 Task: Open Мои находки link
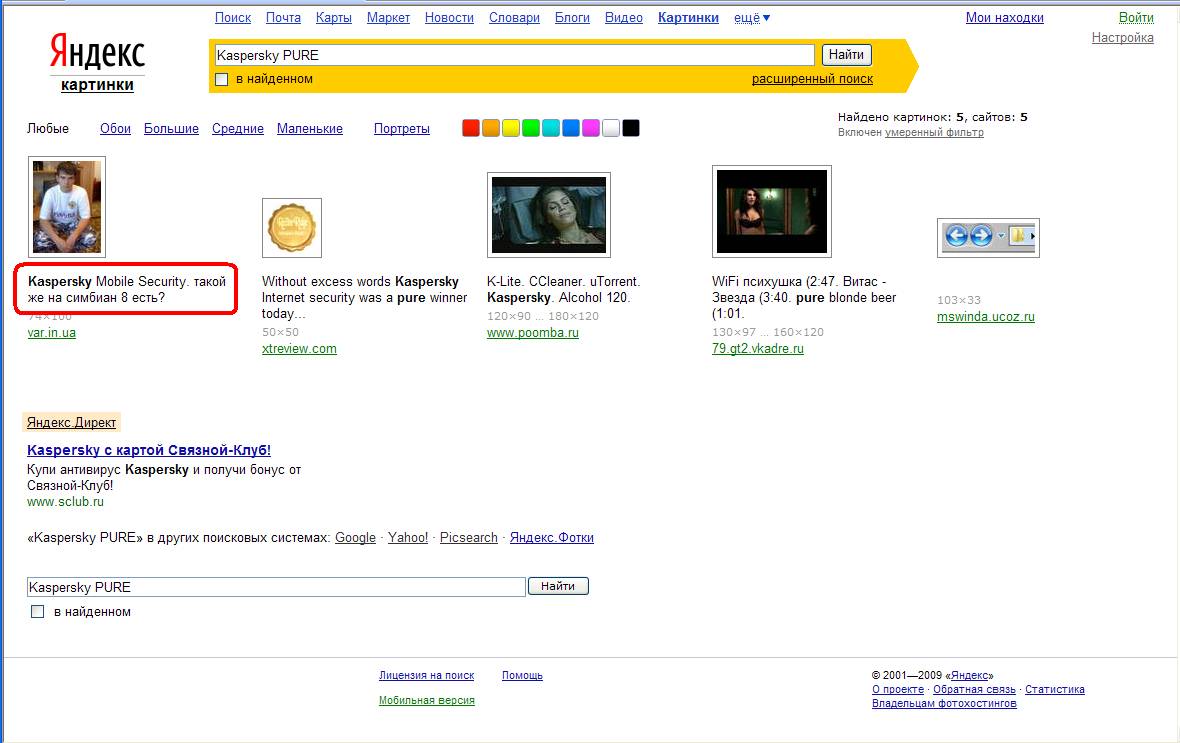(1005, 17)
